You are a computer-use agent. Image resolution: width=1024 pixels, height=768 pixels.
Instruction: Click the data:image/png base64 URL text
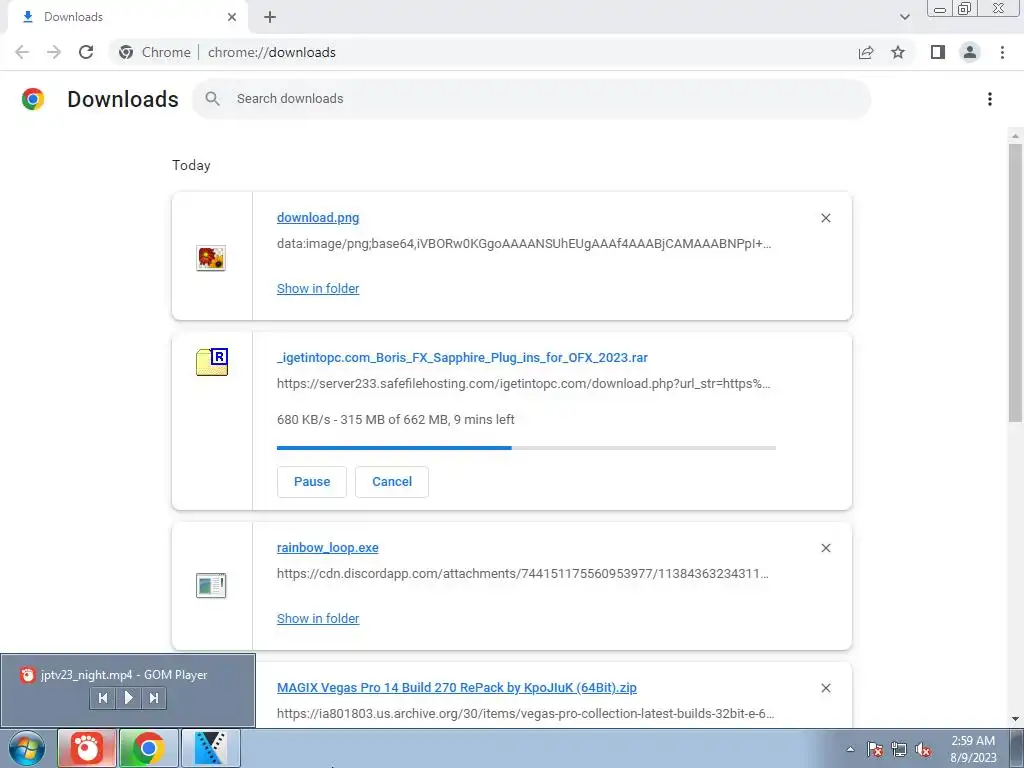click(x=524, y=244)
